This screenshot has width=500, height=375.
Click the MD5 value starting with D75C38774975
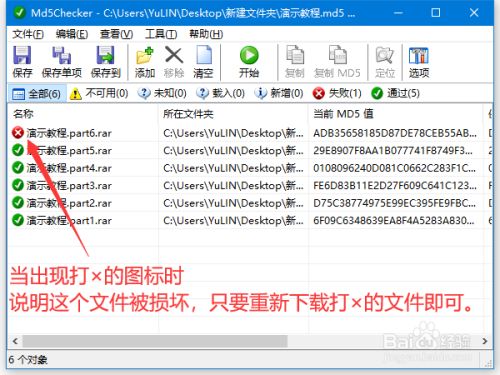[x=394, y=203]
